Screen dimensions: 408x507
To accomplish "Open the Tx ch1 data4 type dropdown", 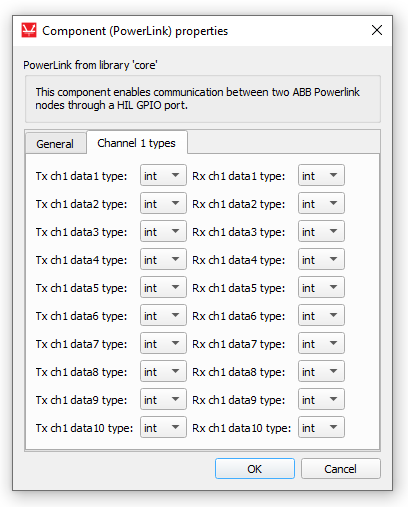I will pyautogui.click(x=163, y=259).
